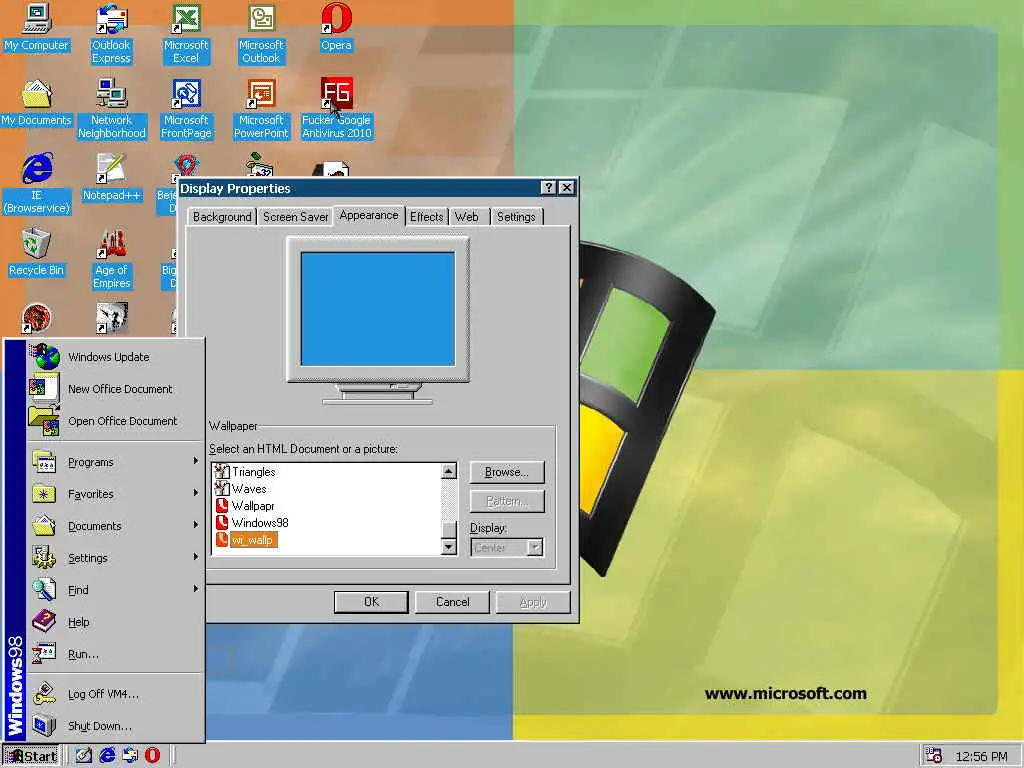The height and width of the screenshot is (768, 1024).
Task: Open Run... from the Start menu
Action: tap(116, 654)
